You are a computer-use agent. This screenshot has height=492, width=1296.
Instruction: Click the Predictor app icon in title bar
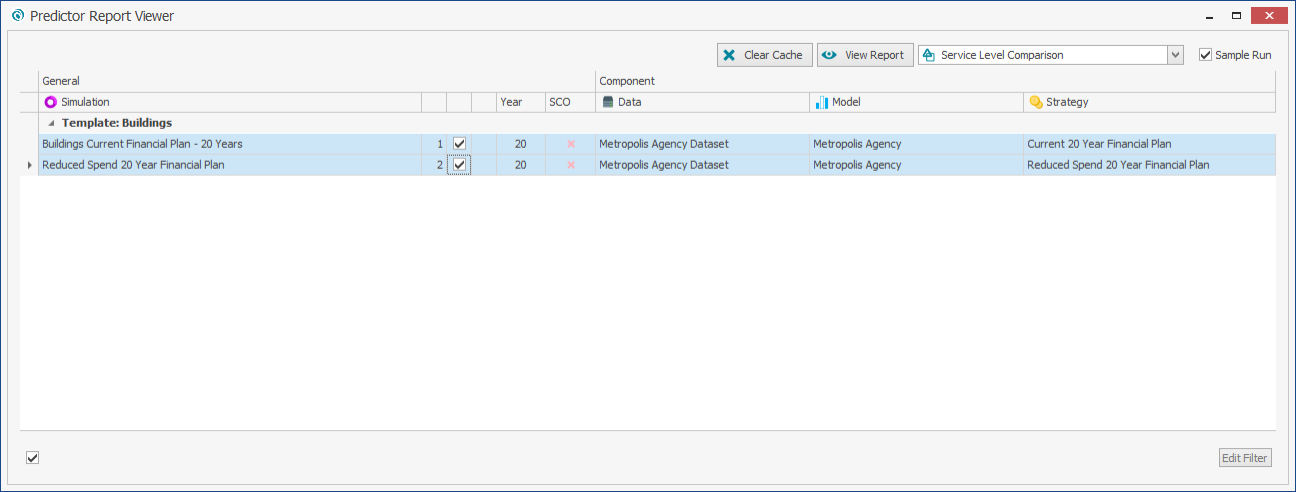[x=17, y=16]
